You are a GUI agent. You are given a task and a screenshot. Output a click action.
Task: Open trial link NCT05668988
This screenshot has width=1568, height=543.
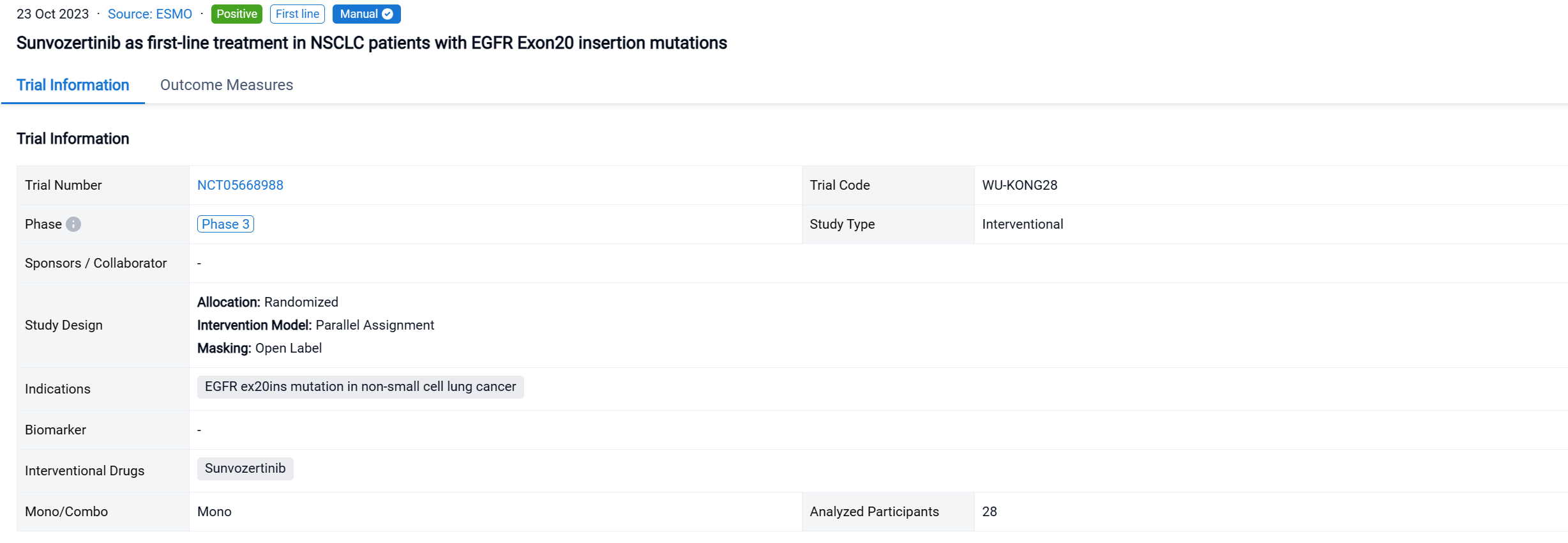point(240,185)
